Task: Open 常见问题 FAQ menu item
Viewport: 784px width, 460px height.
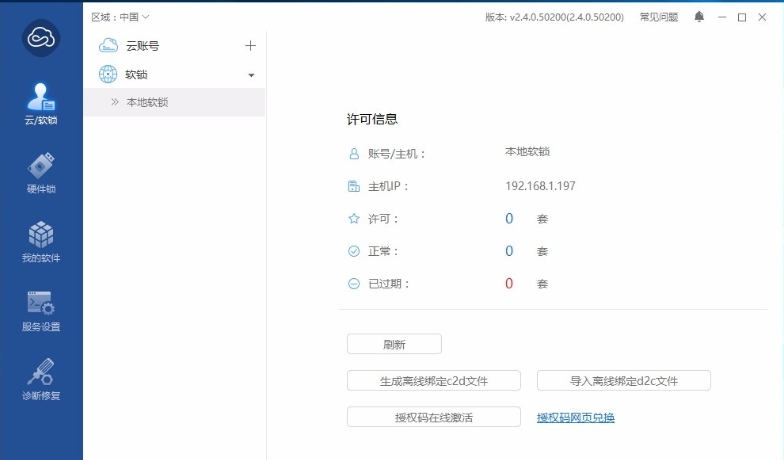Action: click(658, 17)
